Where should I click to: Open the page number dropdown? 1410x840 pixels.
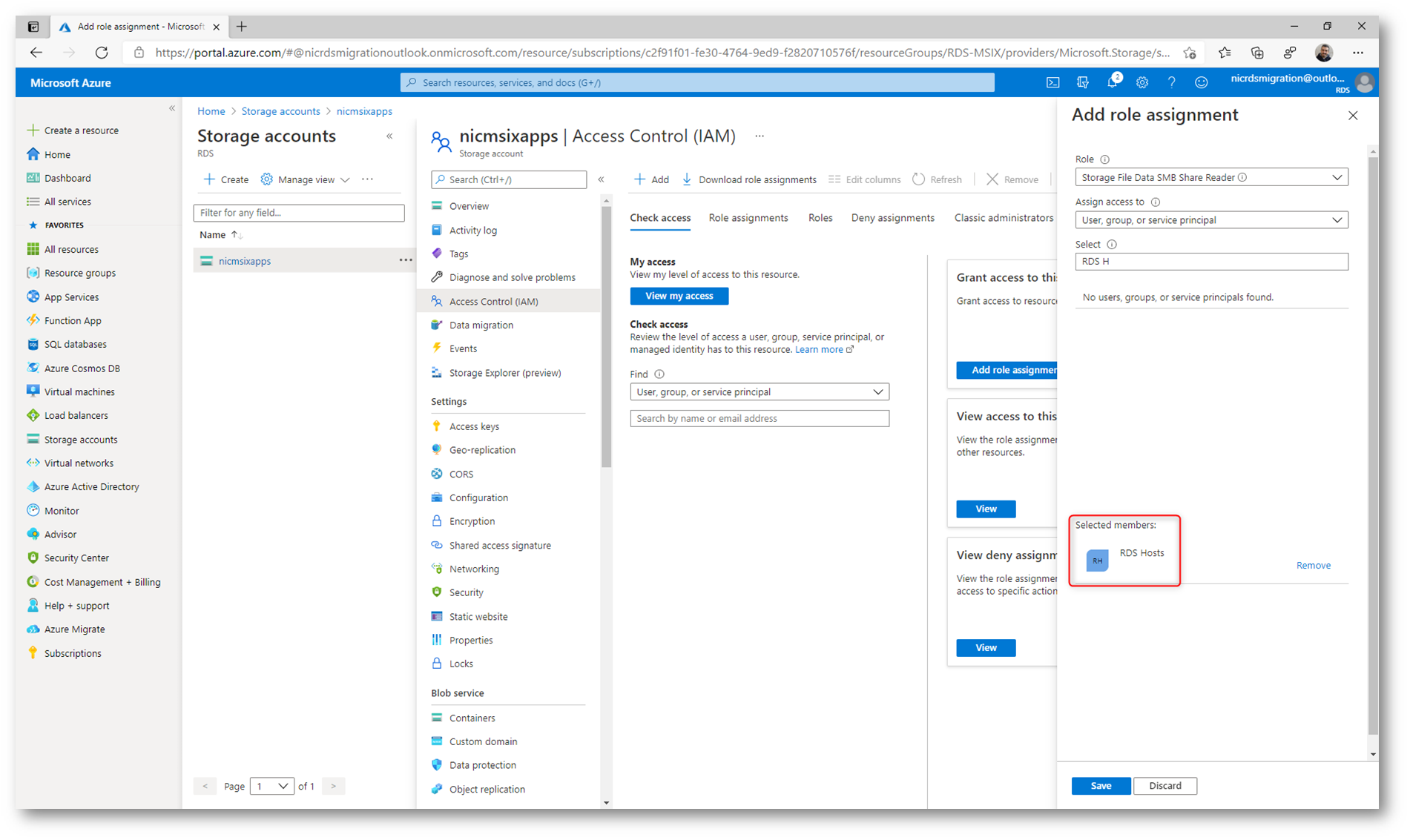point(271,786)
